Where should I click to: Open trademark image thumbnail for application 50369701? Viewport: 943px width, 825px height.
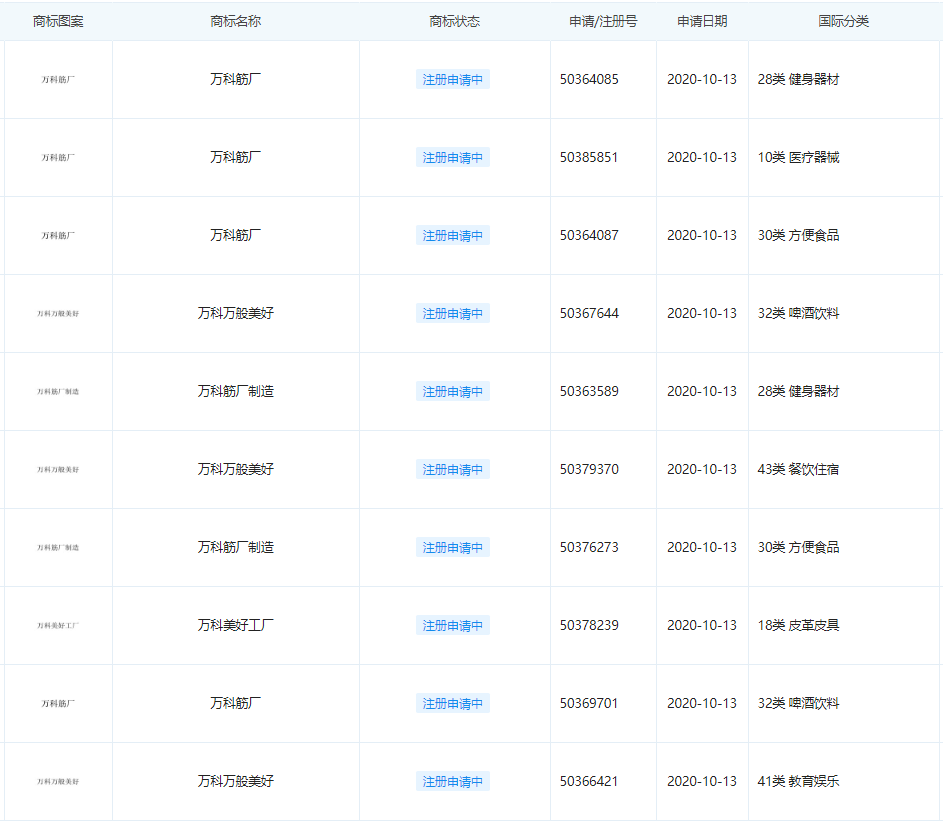point(58,704)
